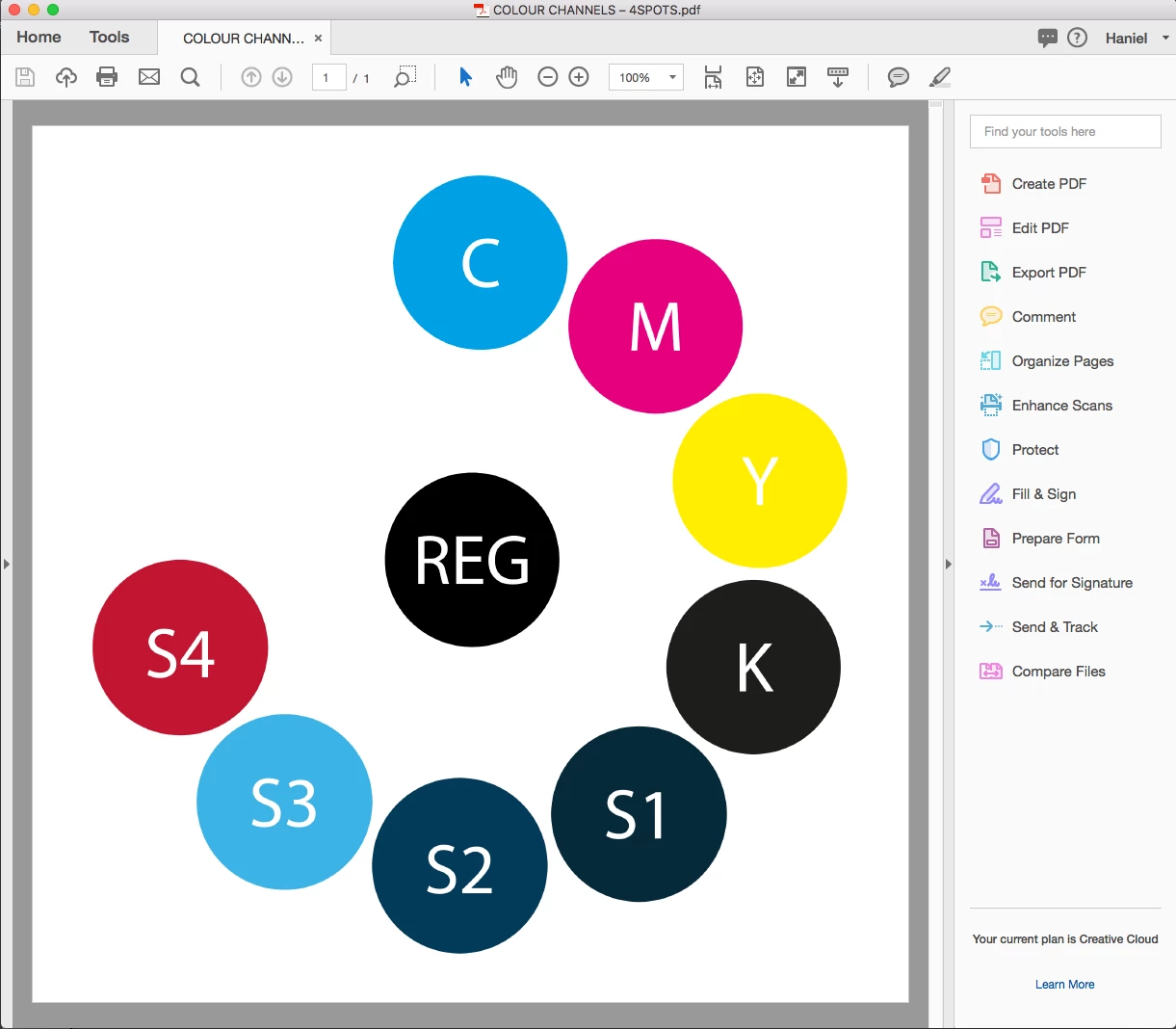Click the Find your tools search field
The image size is (1176, 1029).
tap(1065, 132)
